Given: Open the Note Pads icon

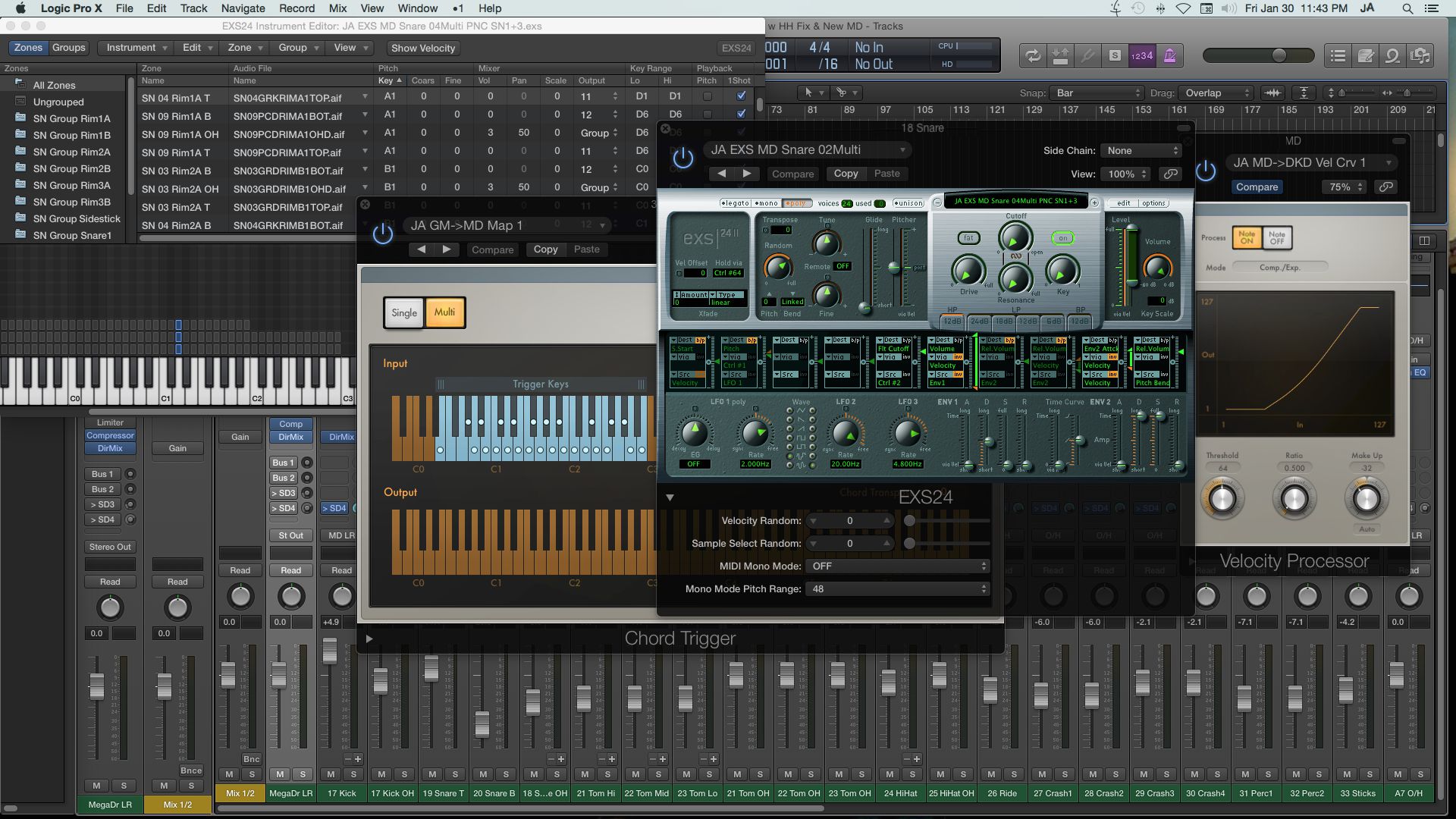Looking at the screenshot, I should (1366, 55).
